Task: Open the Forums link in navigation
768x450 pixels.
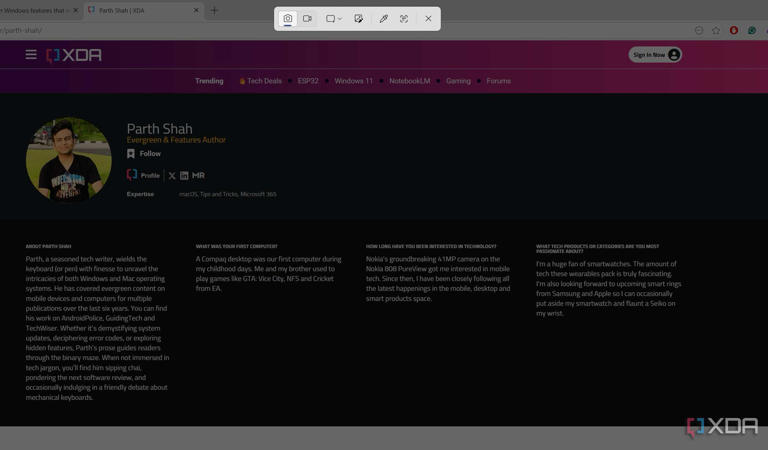Action: coord(498,81)
